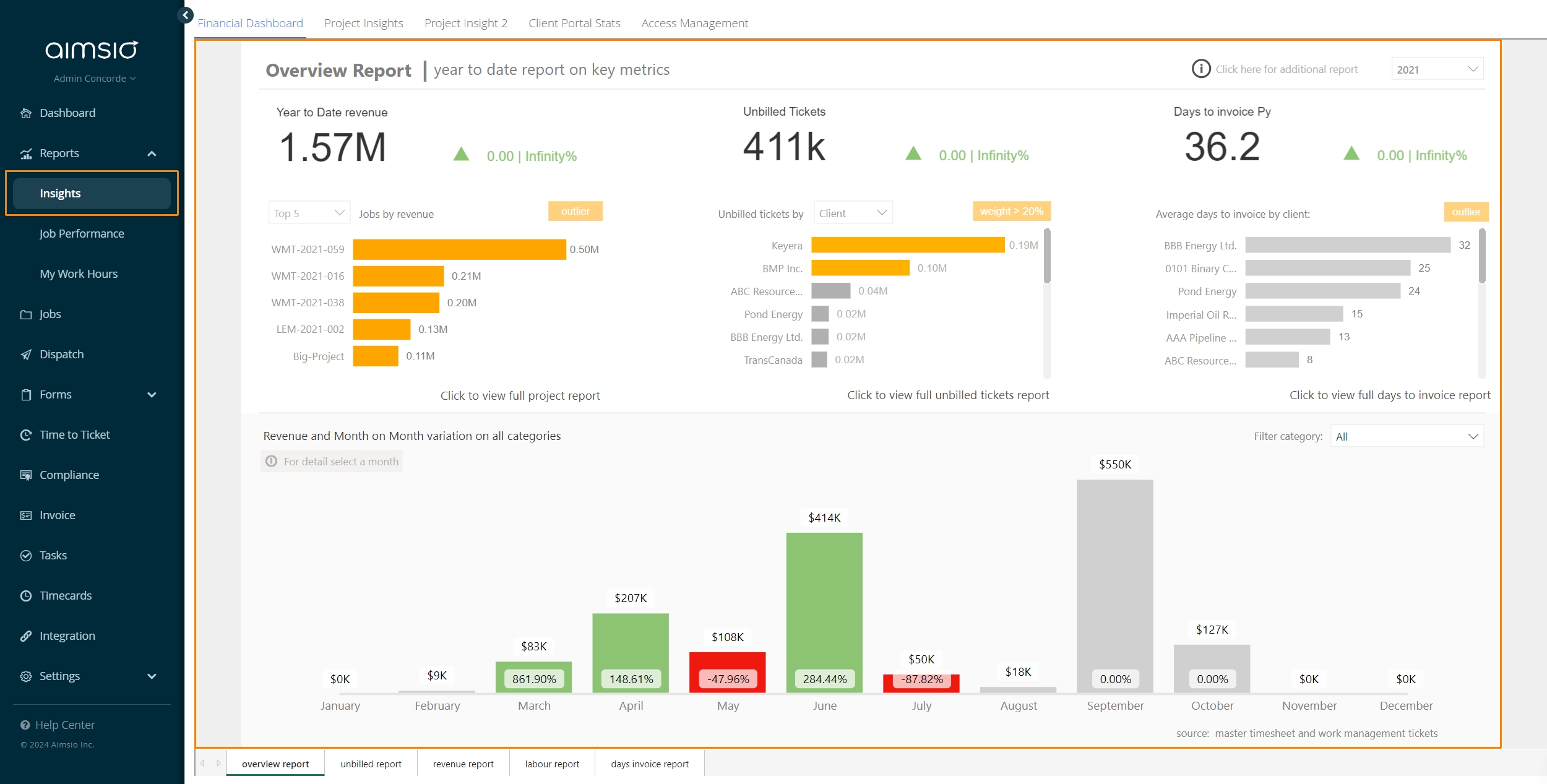Viewport: 1547px width, 784px height.
Task: Click the next sheet arrow at bottom
Action: click(x=218, y=763)
